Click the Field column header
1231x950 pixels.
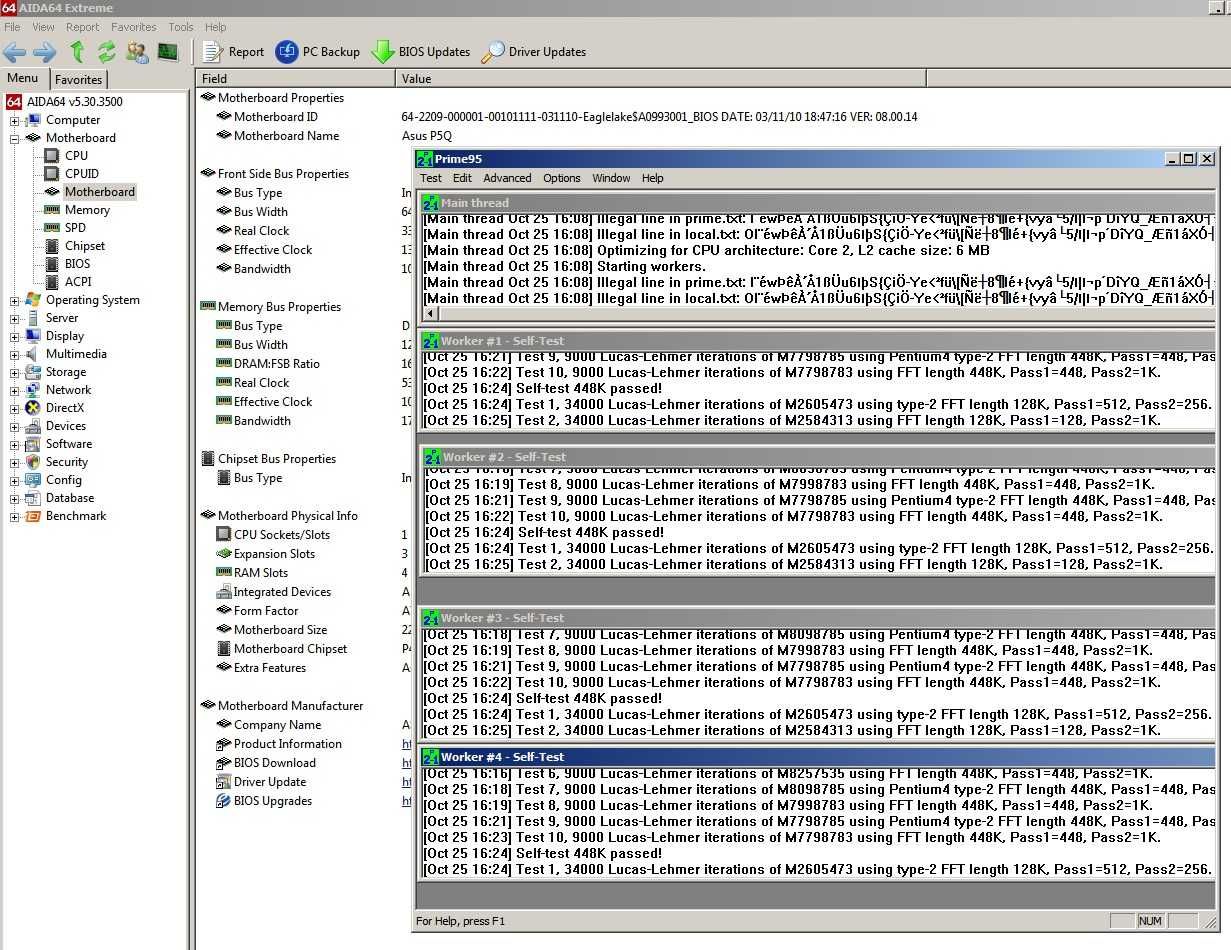point(296,78)
